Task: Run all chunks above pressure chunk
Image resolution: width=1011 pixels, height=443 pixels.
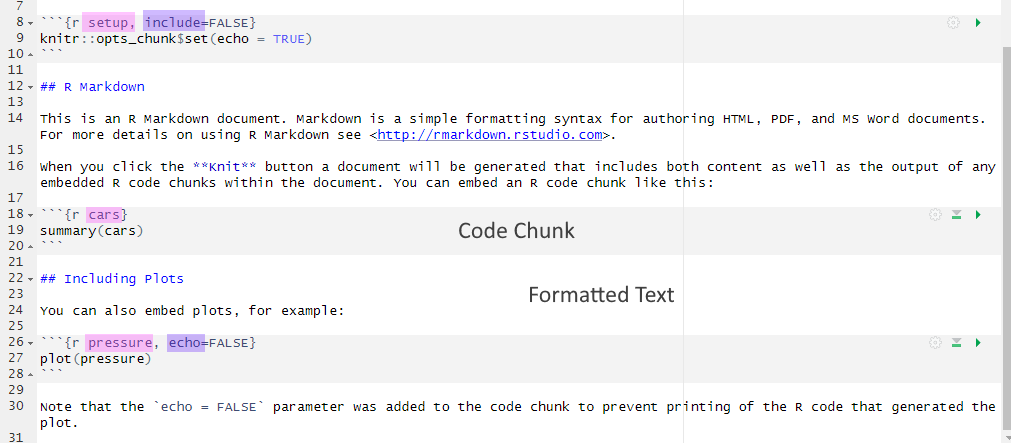Action: (x=957, y=342)
